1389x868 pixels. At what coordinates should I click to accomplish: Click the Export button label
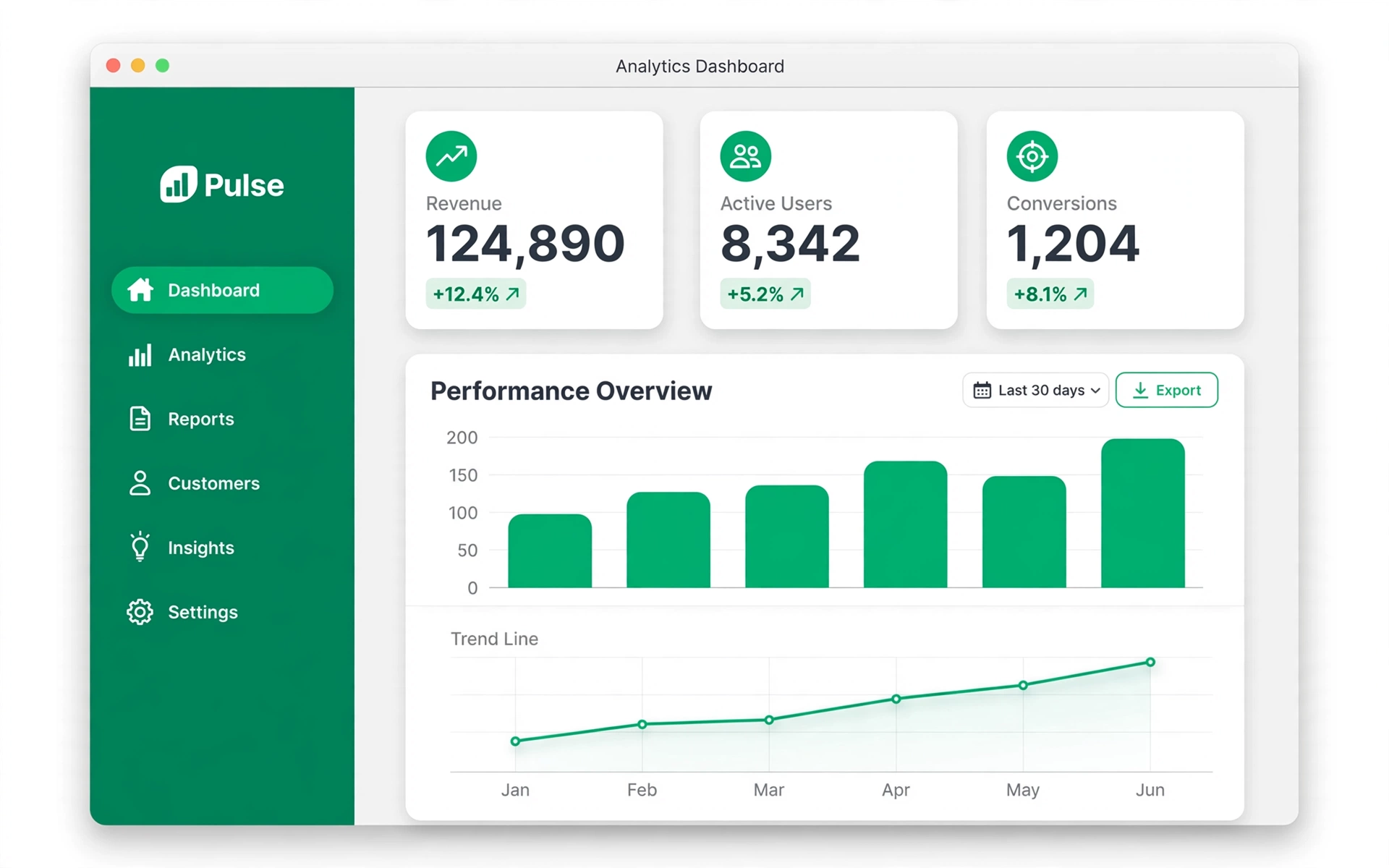point(1178,391)
